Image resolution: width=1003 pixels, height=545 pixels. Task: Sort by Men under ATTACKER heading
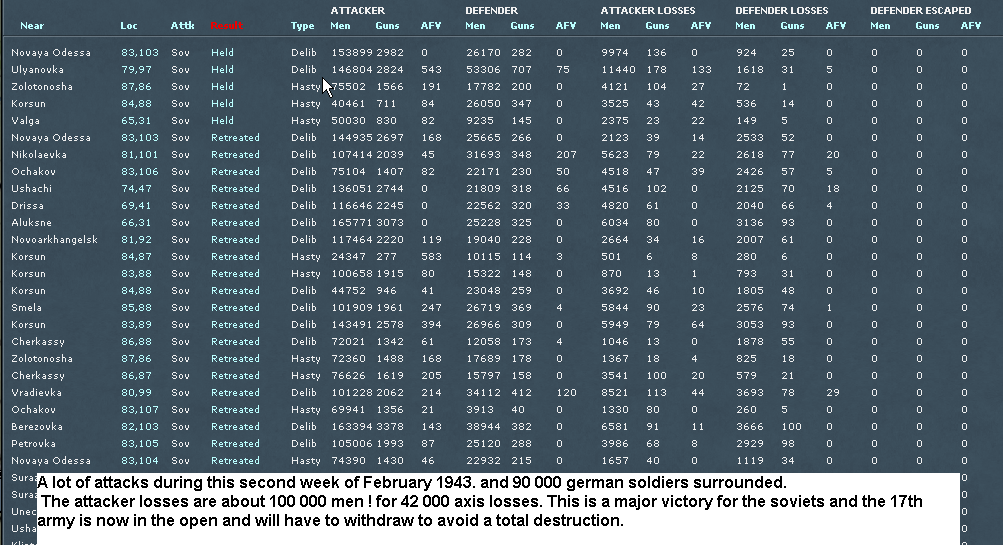tap(340, 26)
